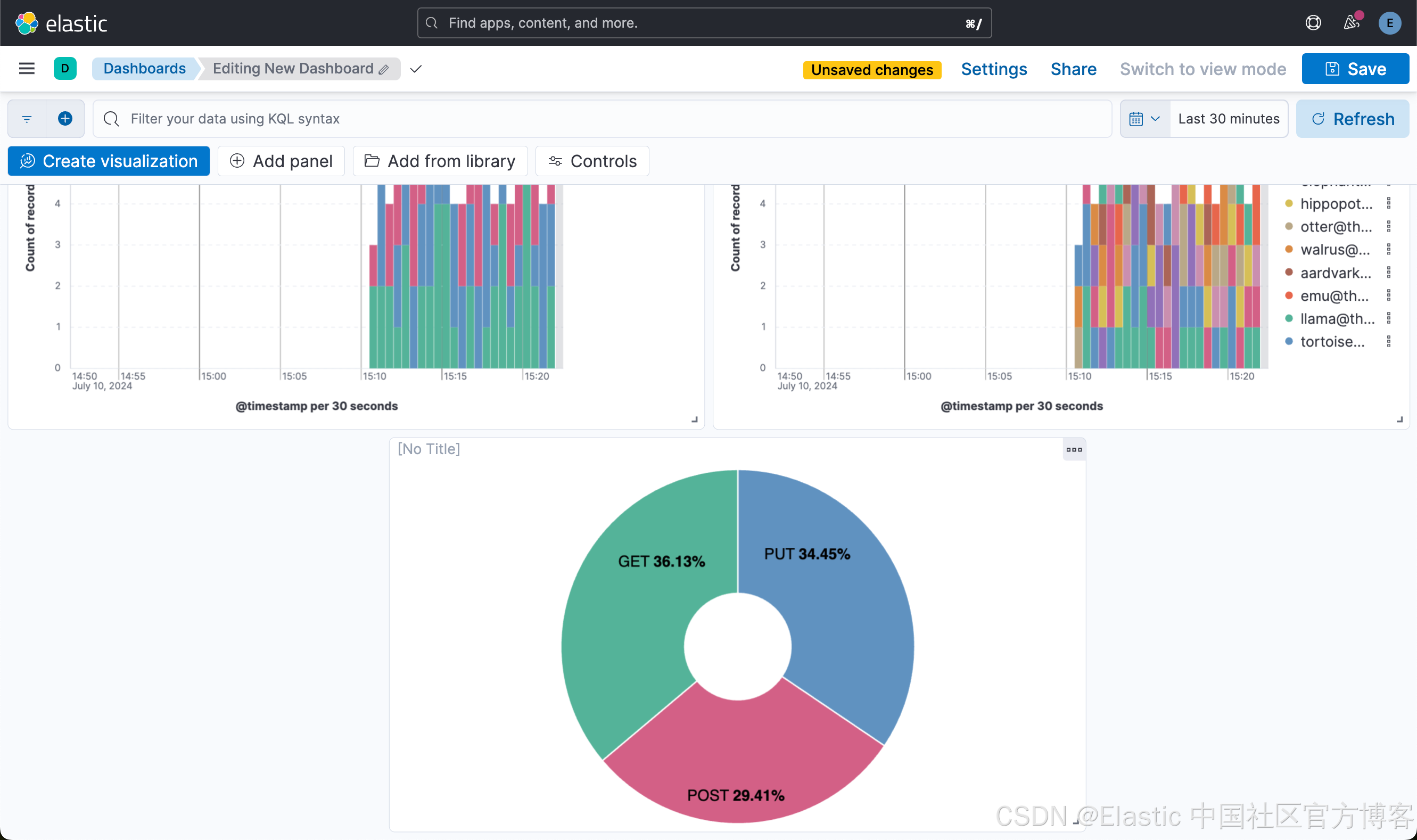Toggle aardvark... series in legend
Viewport: 1417px width, 840px height.
tap(1336, 272)
